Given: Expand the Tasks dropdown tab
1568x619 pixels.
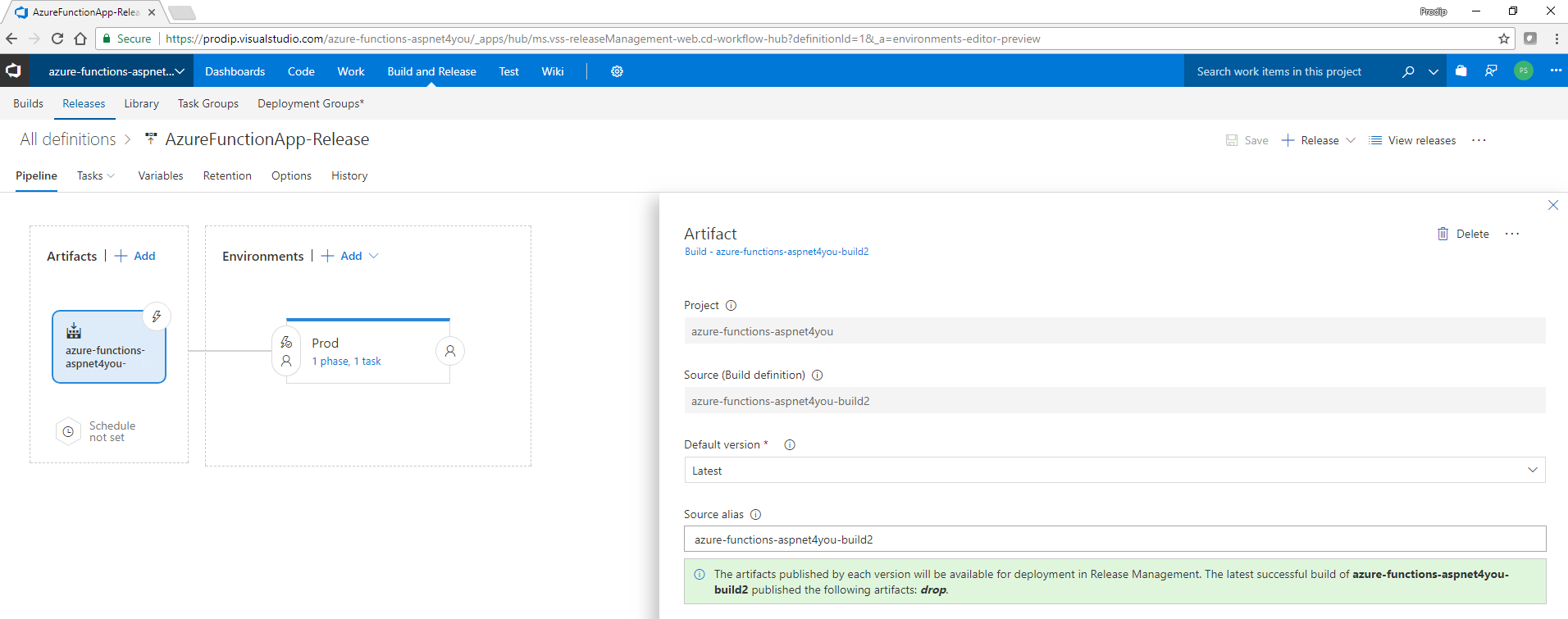Looking at the screenshot, I should [x=96, y=175].
